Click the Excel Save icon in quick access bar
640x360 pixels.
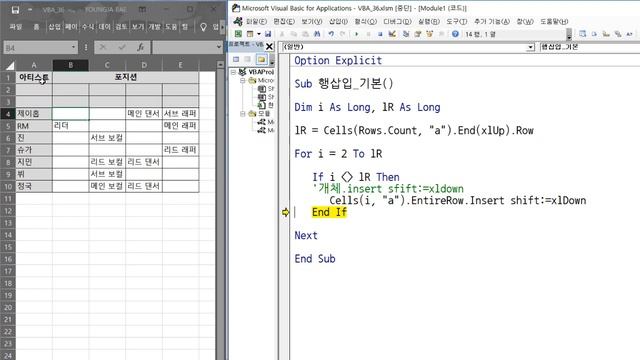click(16, 9)
